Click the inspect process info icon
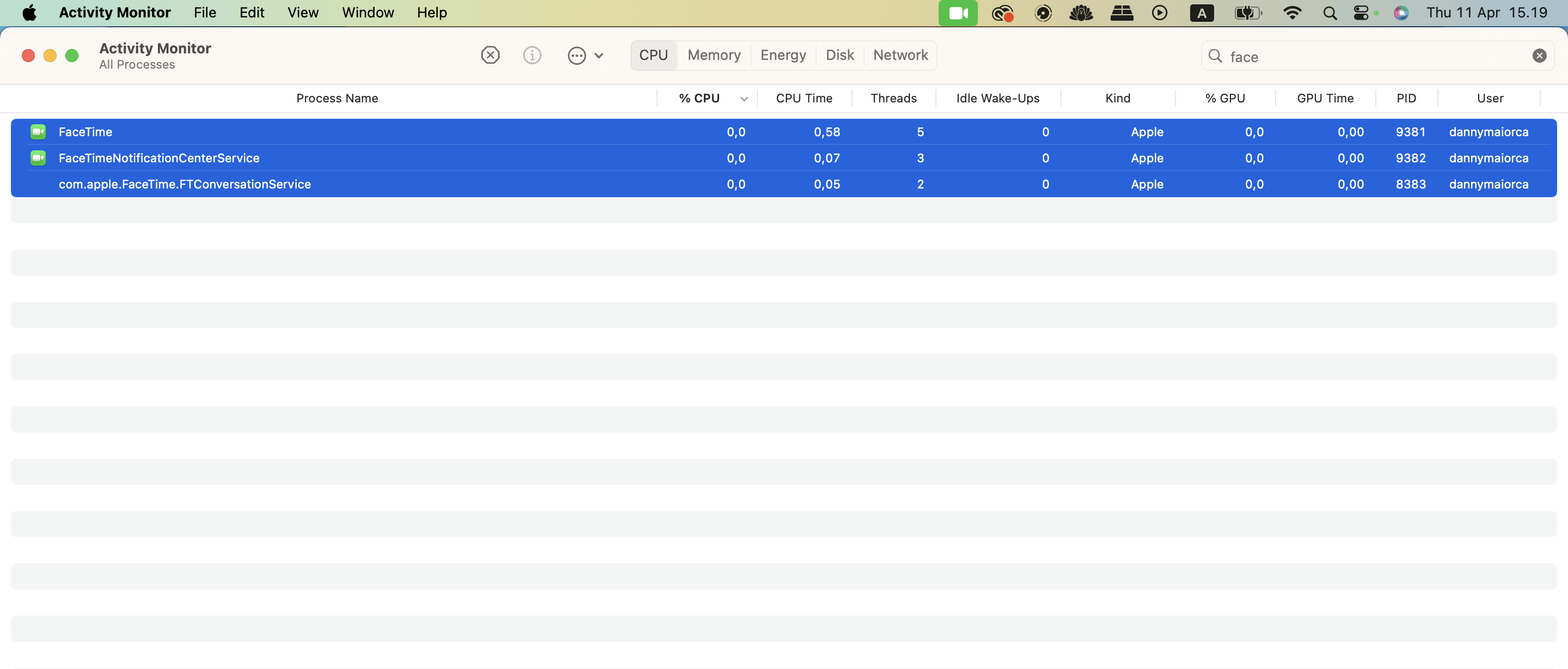The width and height of the screenshot is (1568, 669). coord(532,56)
